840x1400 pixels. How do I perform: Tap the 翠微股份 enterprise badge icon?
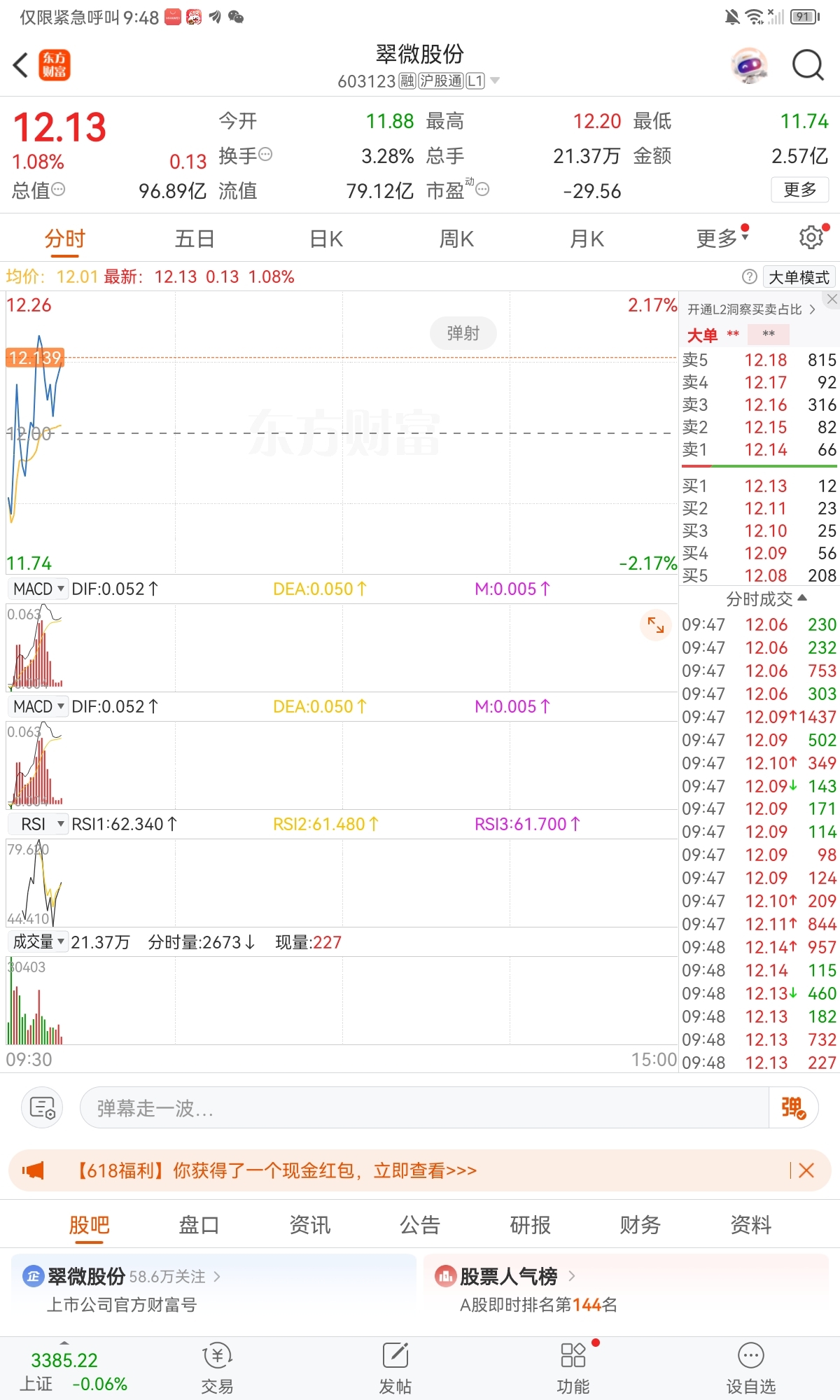click(33, 1276)
